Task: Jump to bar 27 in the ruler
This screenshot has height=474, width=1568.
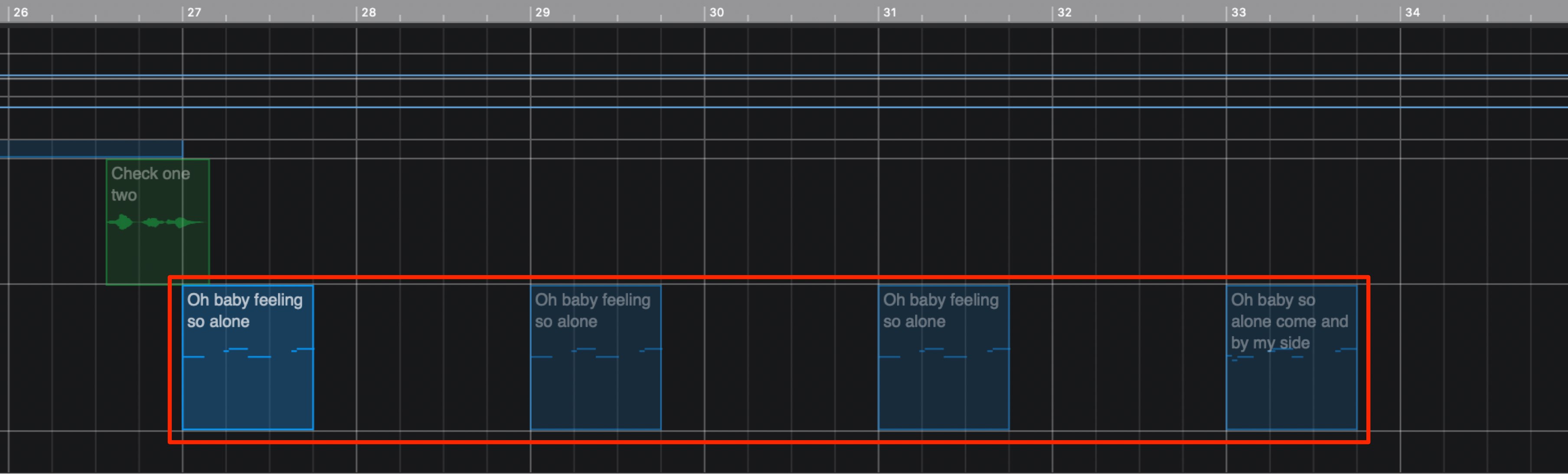Action: pyautogui.click(x=194, y=12)
